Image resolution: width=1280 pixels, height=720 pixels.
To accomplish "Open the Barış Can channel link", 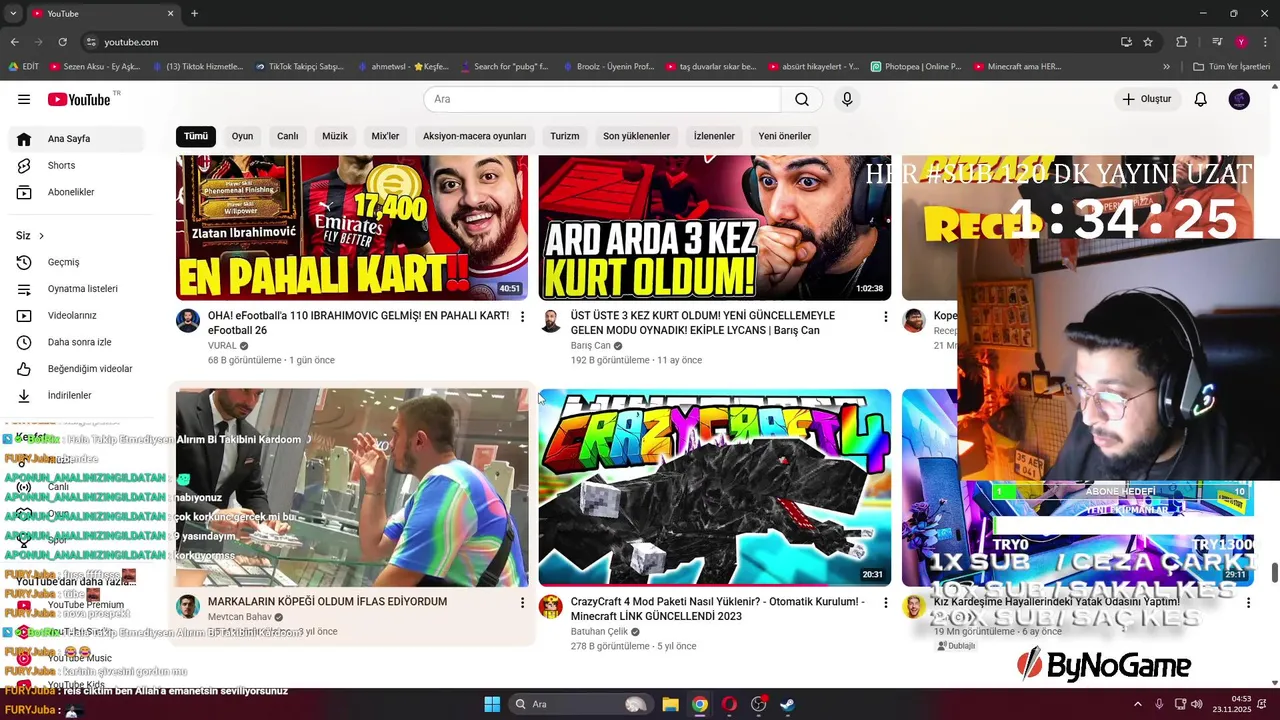I will [x=590, y=346].
